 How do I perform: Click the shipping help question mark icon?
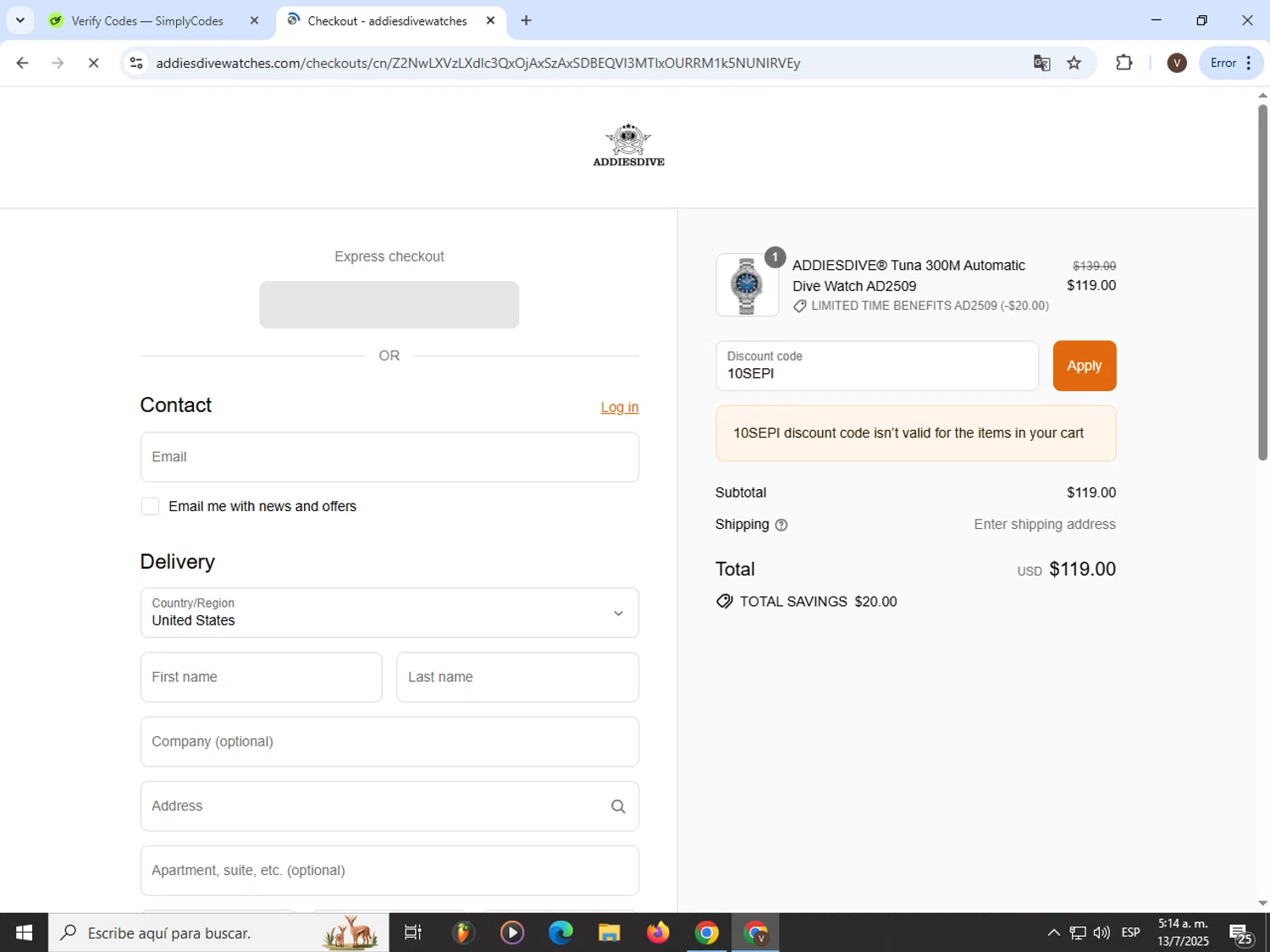[781, 525]
